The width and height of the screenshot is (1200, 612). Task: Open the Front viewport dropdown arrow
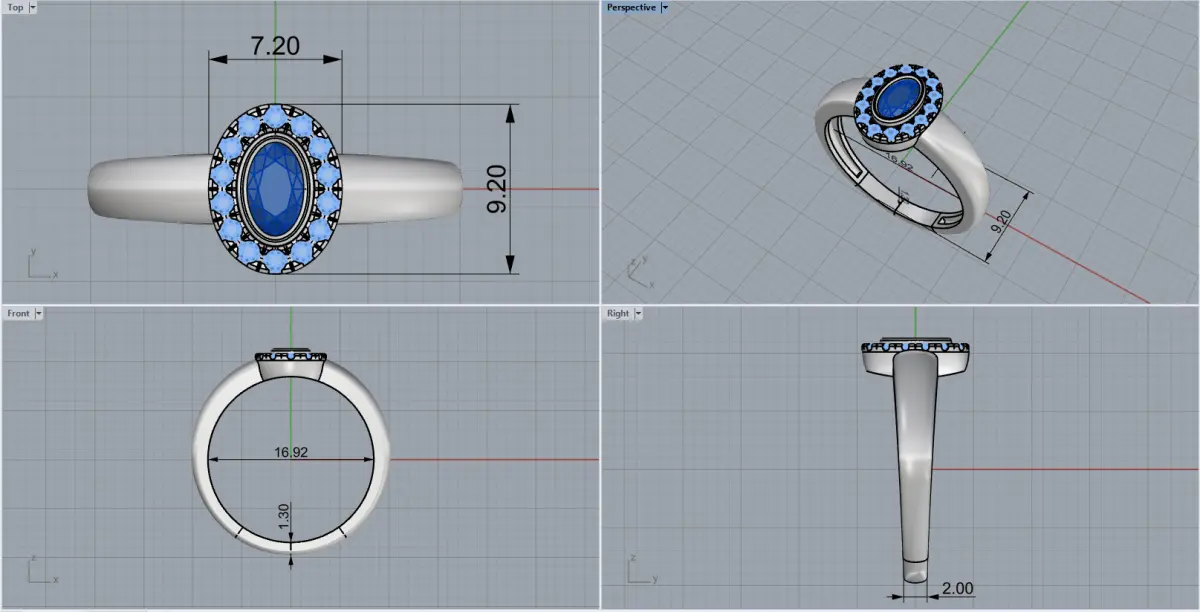pyautogui.click(x=39, y=313)
